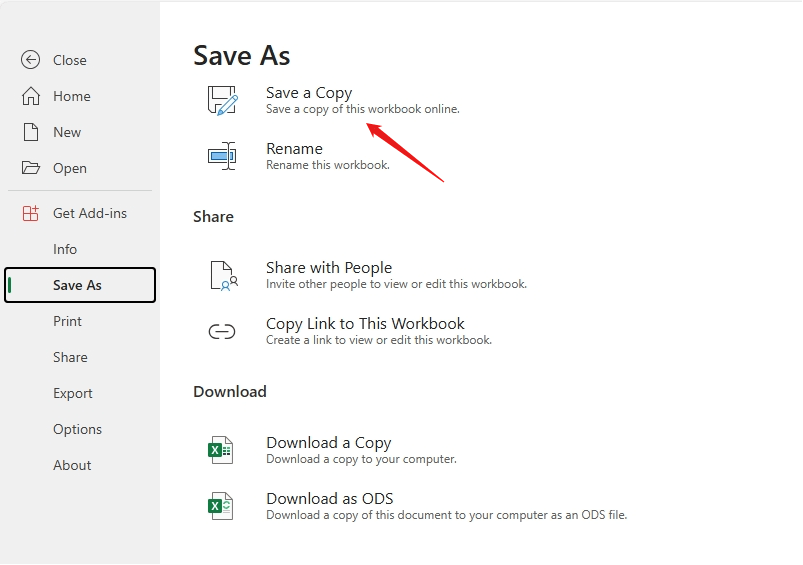Select the Save As sidebar item
803x565 pixels.
pyautogui.click(x=80, y=285)
